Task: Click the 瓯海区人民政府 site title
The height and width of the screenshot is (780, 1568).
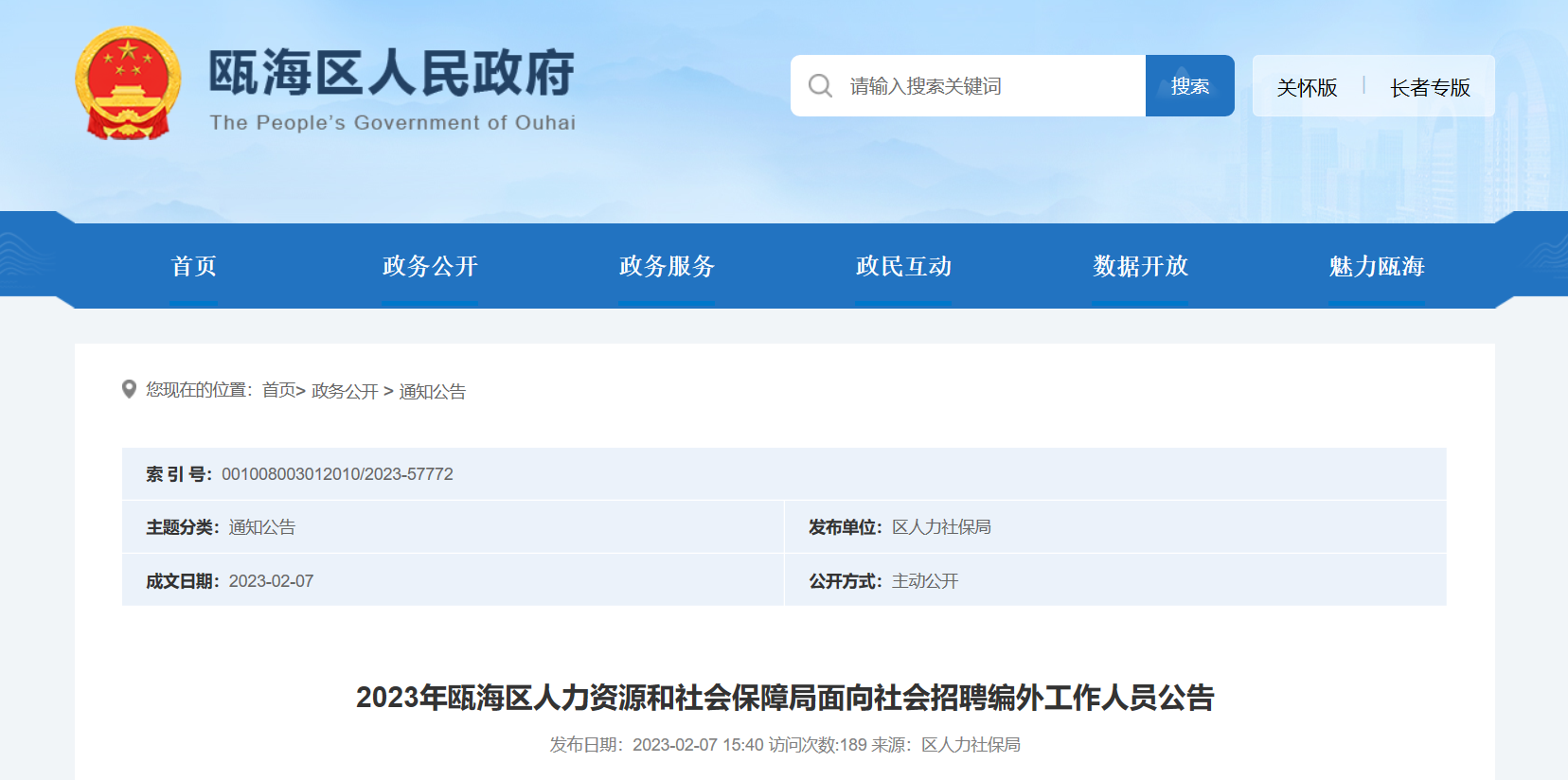Action: tap(391, 74)
